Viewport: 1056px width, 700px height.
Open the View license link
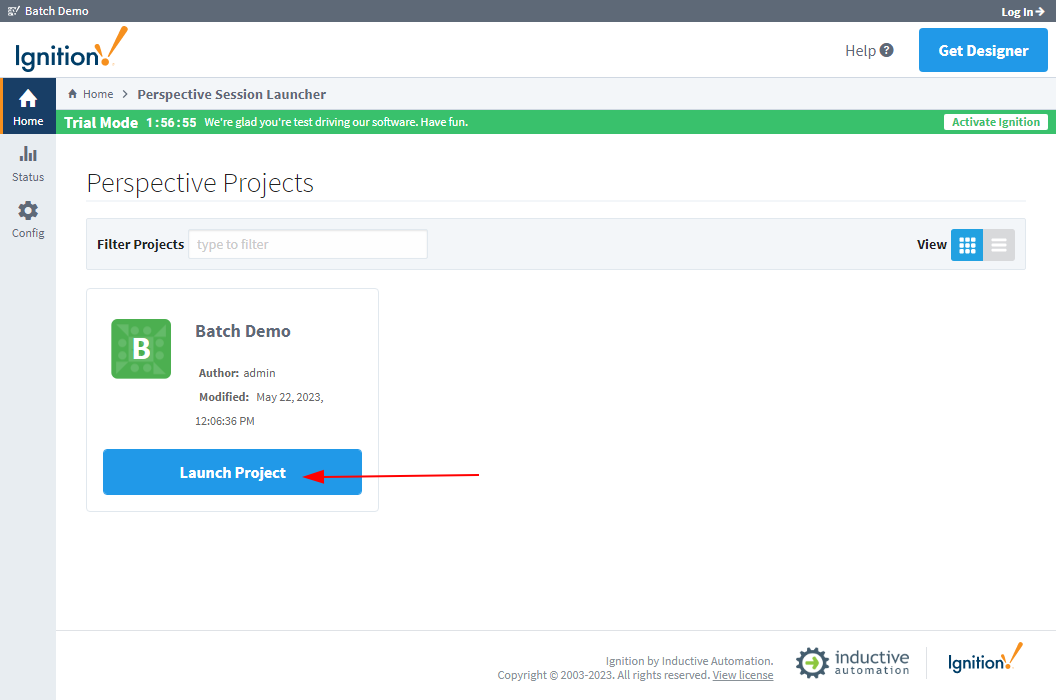coord(742,675)
